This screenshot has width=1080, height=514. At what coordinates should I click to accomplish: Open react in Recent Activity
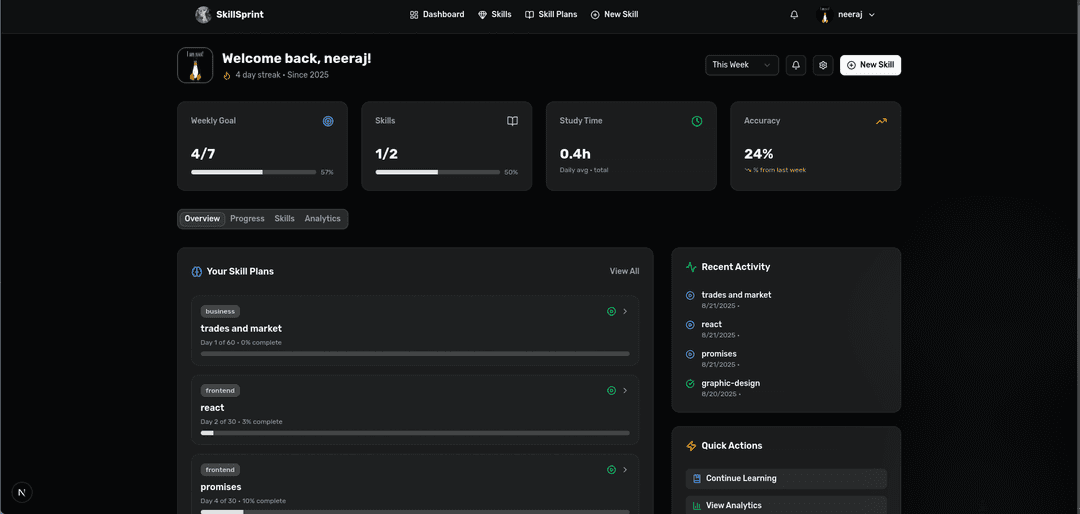[x=712, y=325]
